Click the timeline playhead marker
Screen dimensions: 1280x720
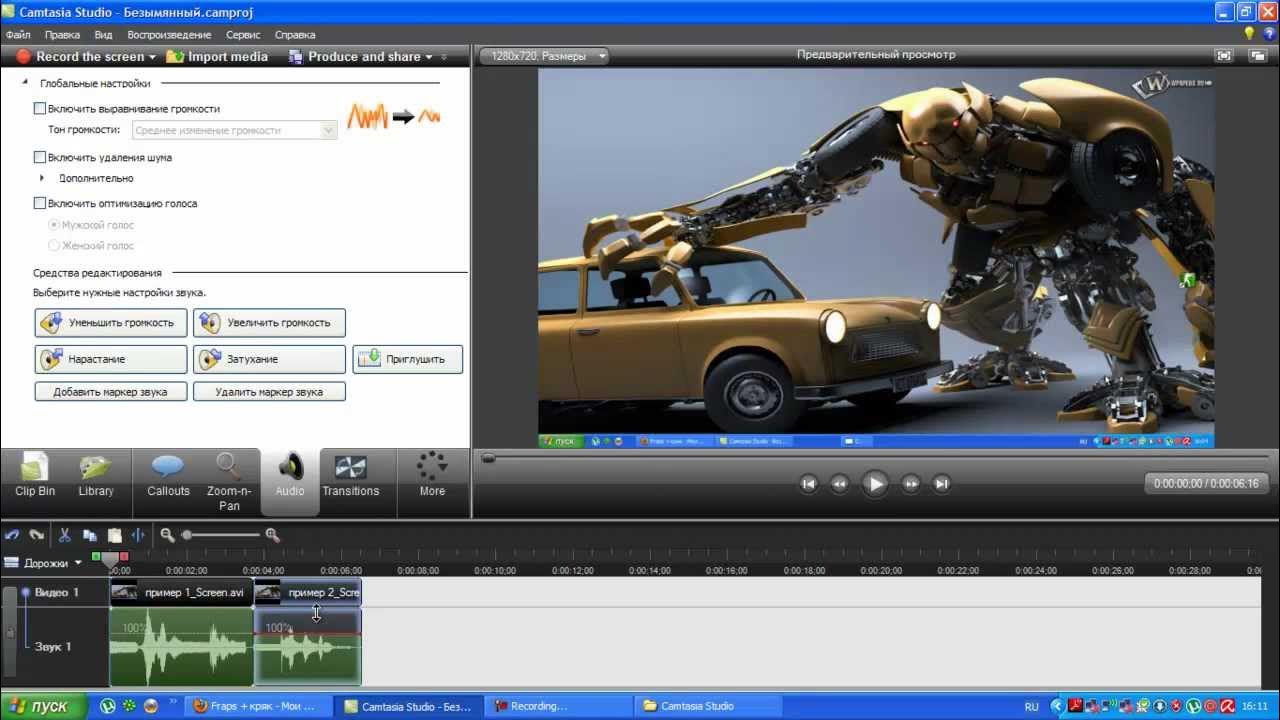pos(110,559)
